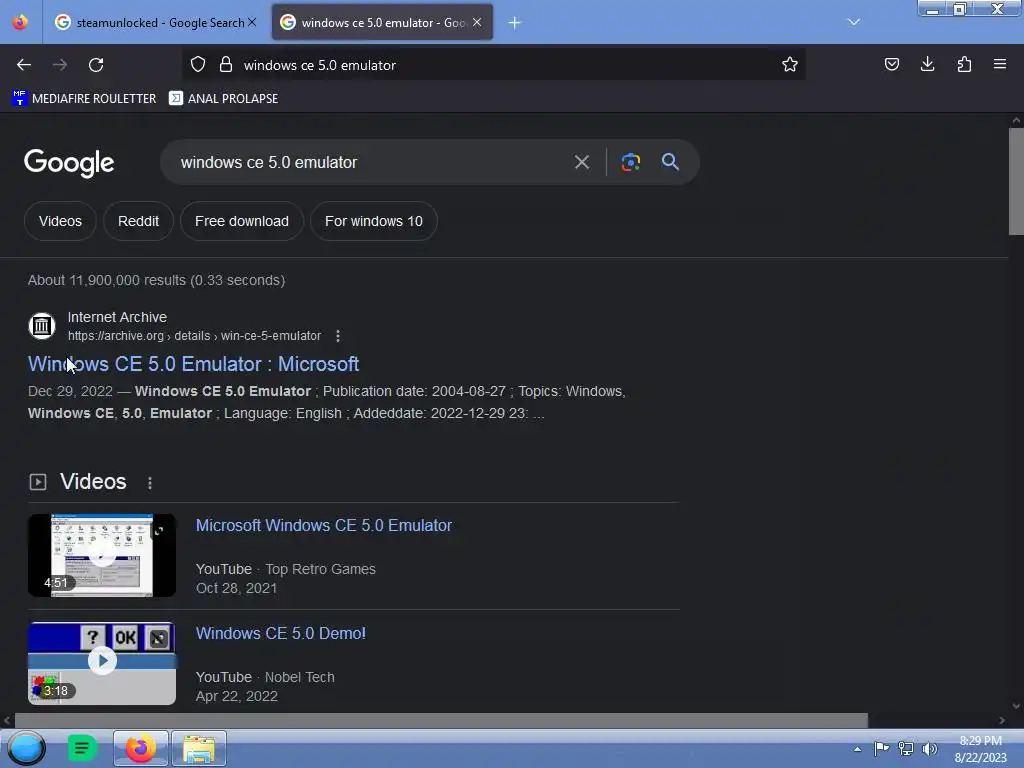The width and height of the screenshot is (1024, 768).
Task: Play the 3:18 video thumbnail
Action: [102, 664]
